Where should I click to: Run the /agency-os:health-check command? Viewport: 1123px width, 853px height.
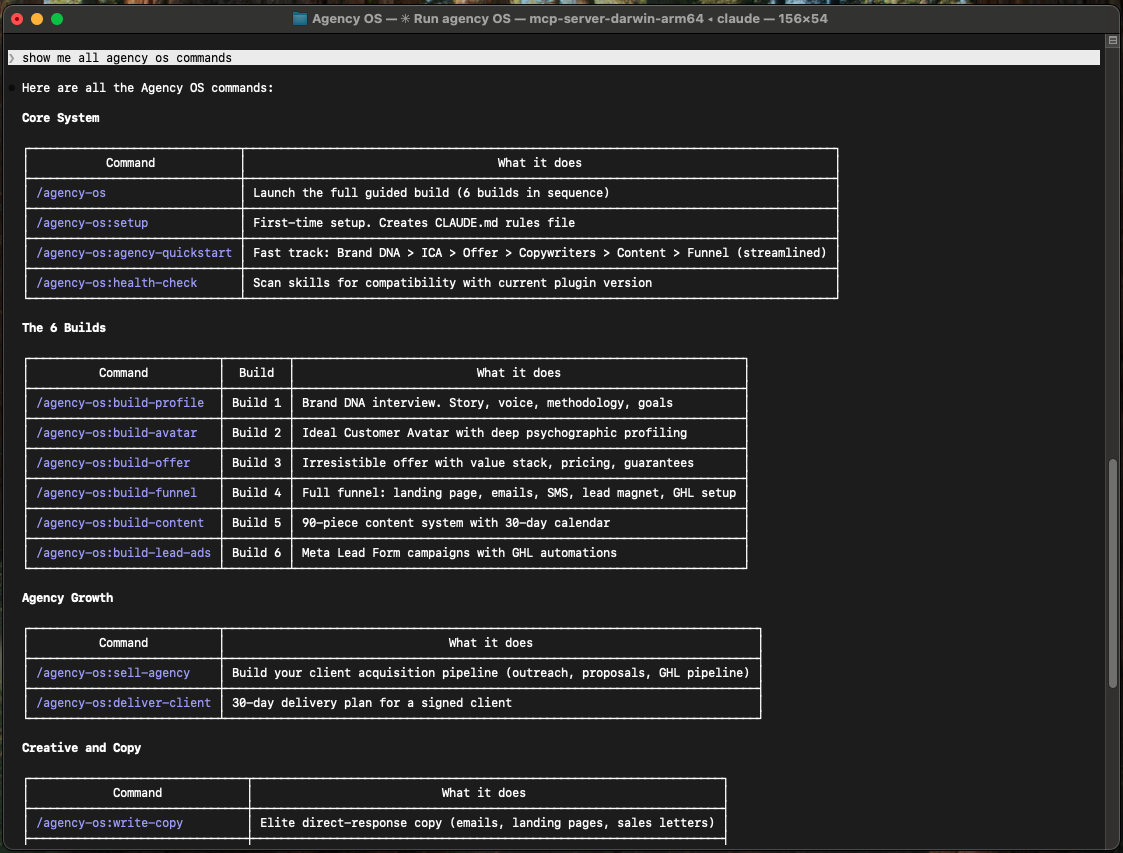click(x=116, y=282)
